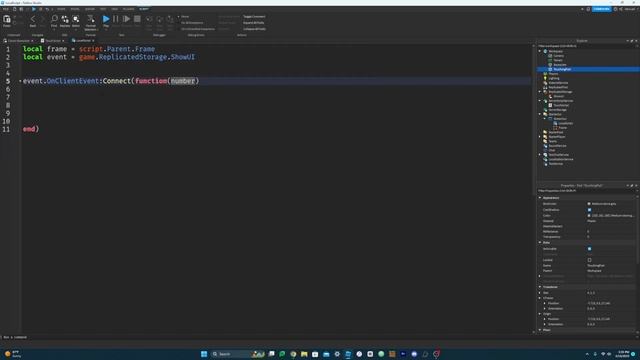The image size is (640, 360).
Task: Collapse ReplicatedStorage node in Explorer
Action: click(540, 92)
